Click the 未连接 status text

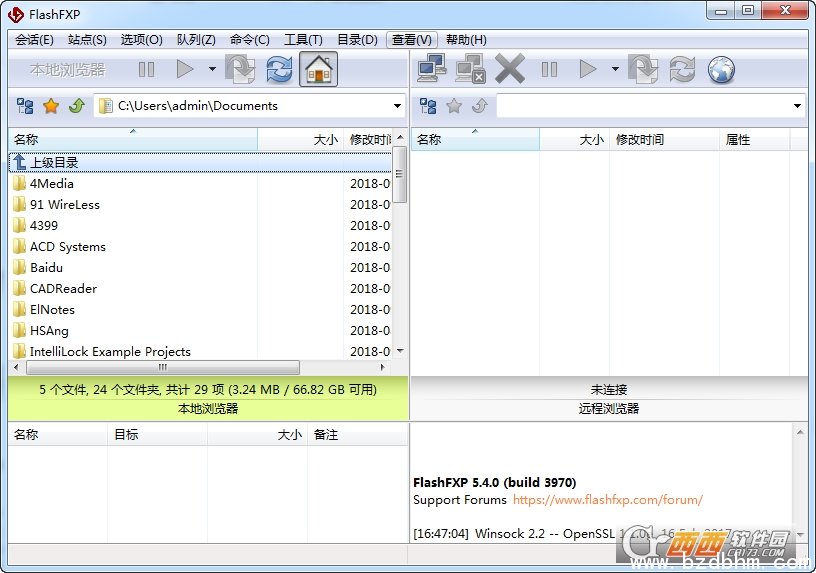tap(609, 389)
